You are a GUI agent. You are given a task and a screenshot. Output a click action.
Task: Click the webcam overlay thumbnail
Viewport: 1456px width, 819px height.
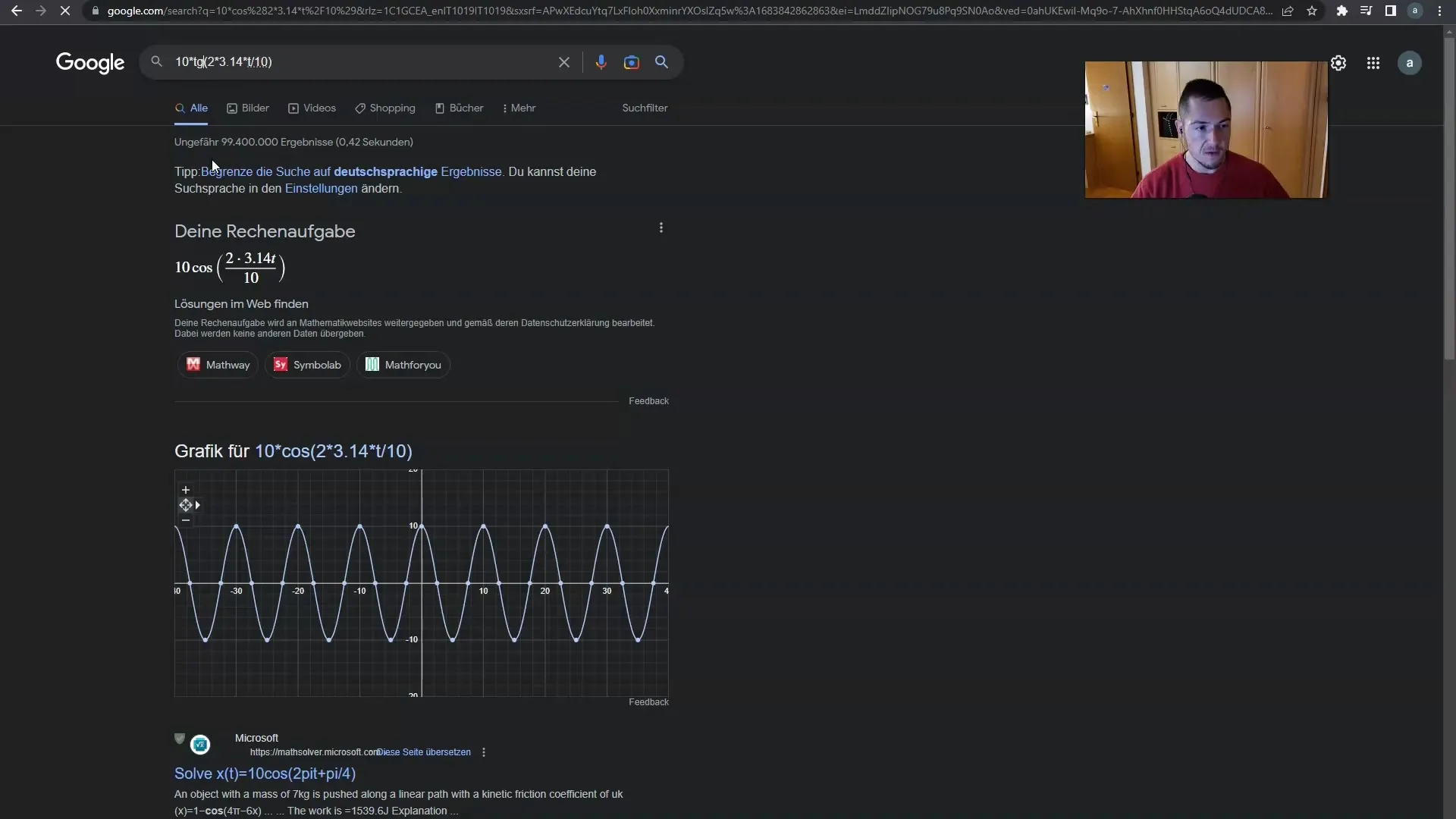coord(1206,130)
